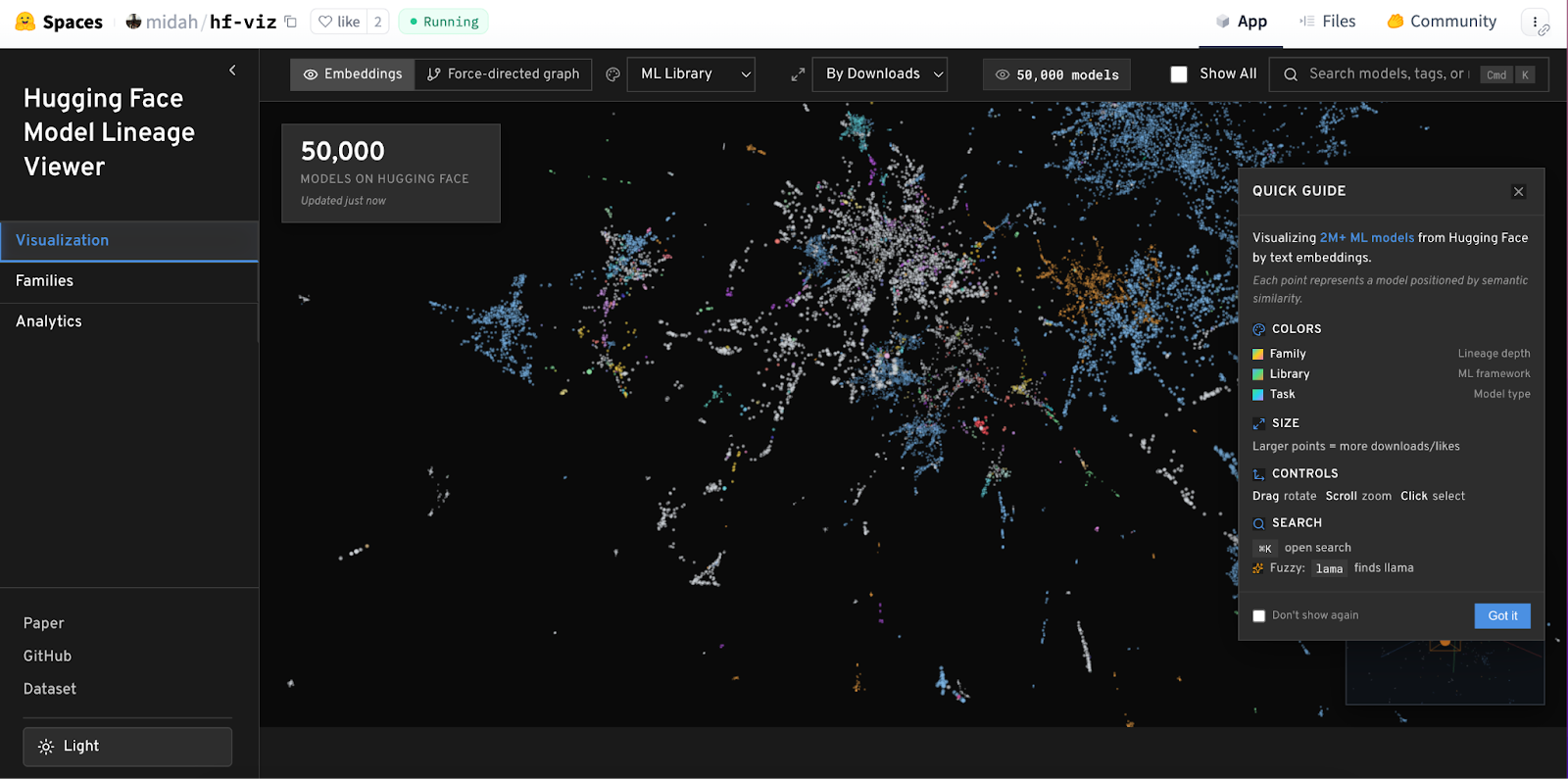
Task: Select the Embeddings view mode
Action: pyautogui.click(x=353, y=74)
